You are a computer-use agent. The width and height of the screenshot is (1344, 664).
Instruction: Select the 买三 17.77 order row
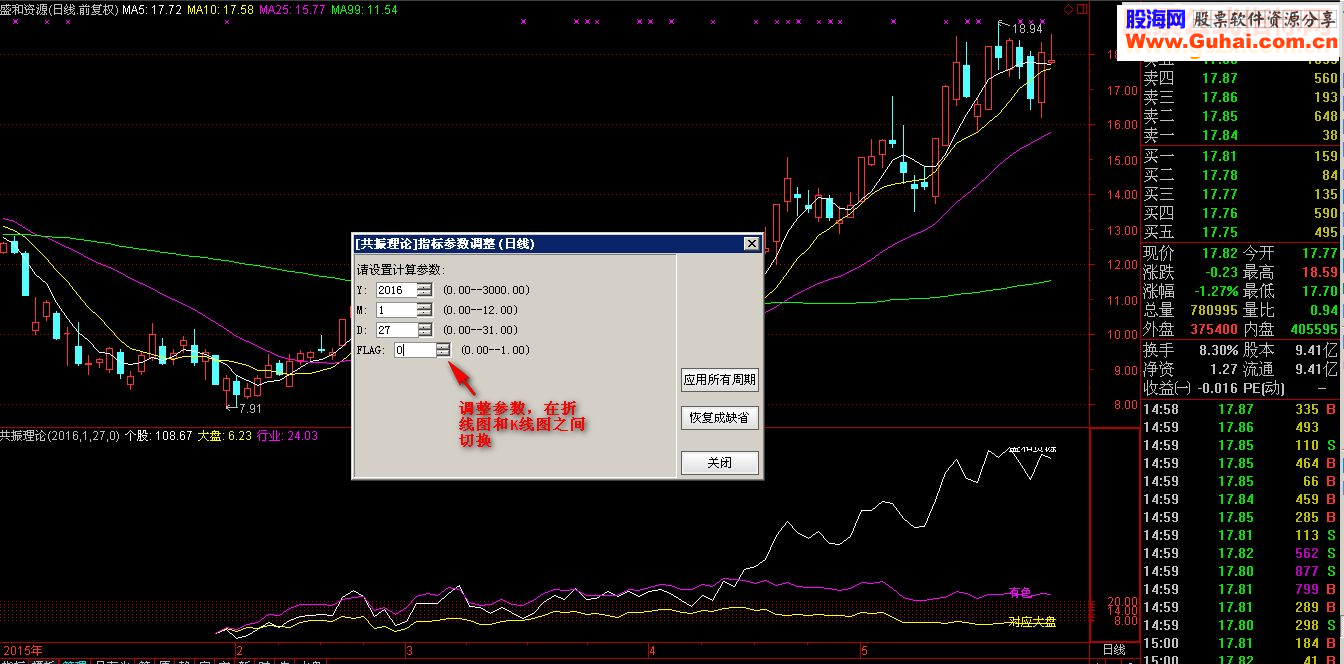[x=1240, y=194]
